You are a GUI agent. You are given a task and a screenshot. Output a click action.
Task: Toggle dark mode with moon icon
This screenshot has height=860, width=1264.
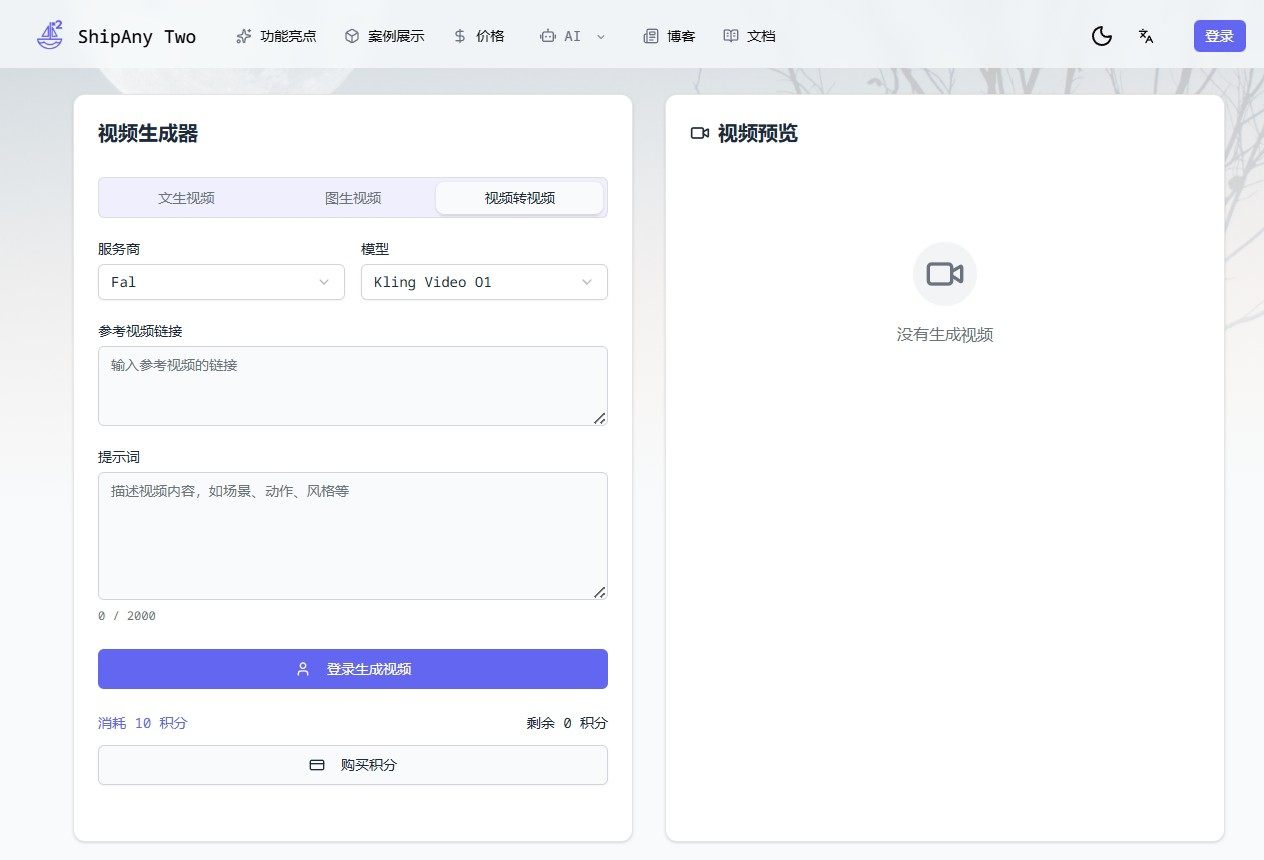pyautogui.click(x=1101, y=36)
